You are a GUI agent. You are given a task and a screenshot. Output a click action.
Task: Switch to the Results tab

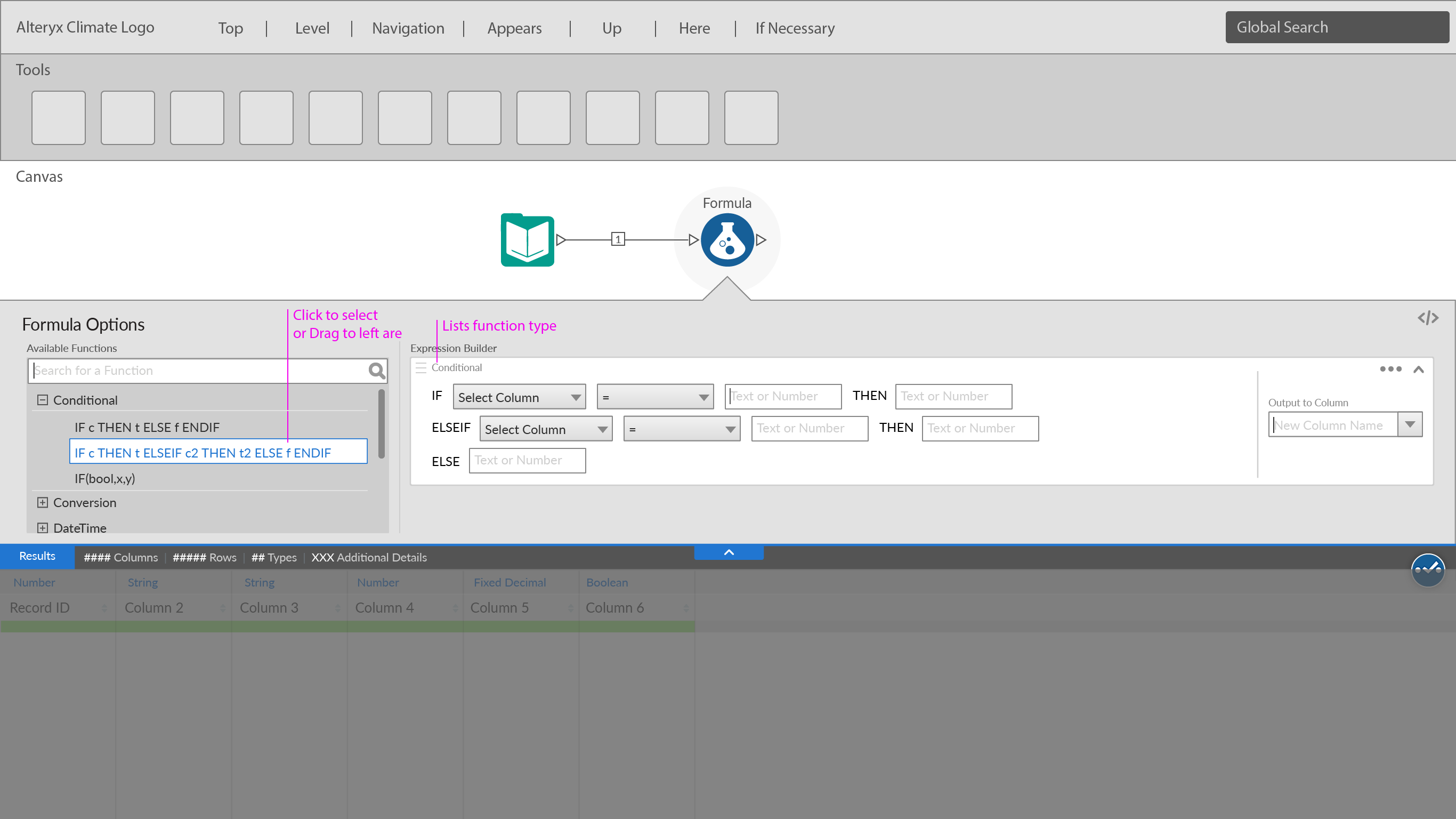pos(37,557)
